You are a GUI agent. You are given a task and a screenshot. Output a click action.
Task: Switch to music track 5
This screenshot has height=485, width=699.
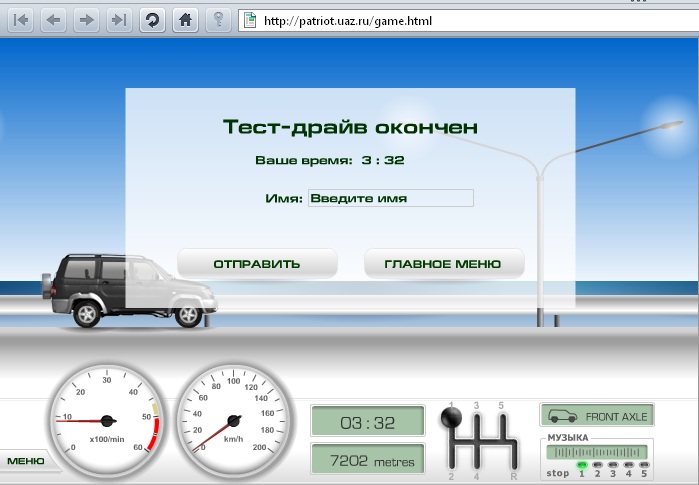[x=644, y=465]
